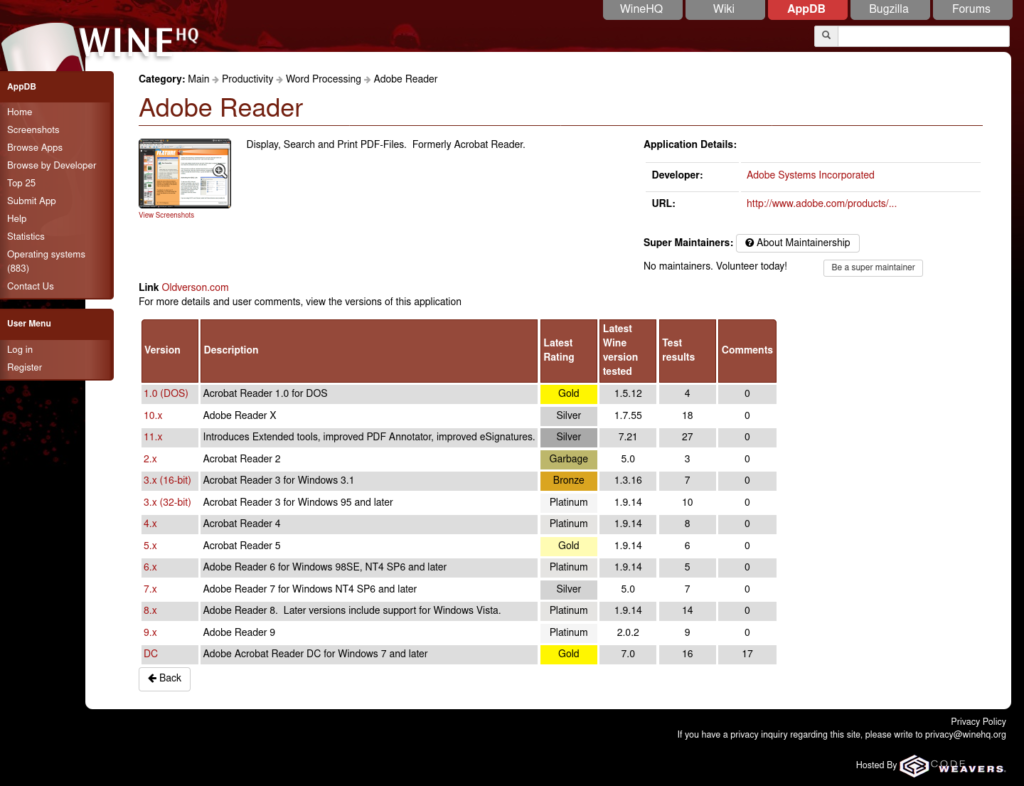Go to Productivity breadcrumb

coord(248,79)
